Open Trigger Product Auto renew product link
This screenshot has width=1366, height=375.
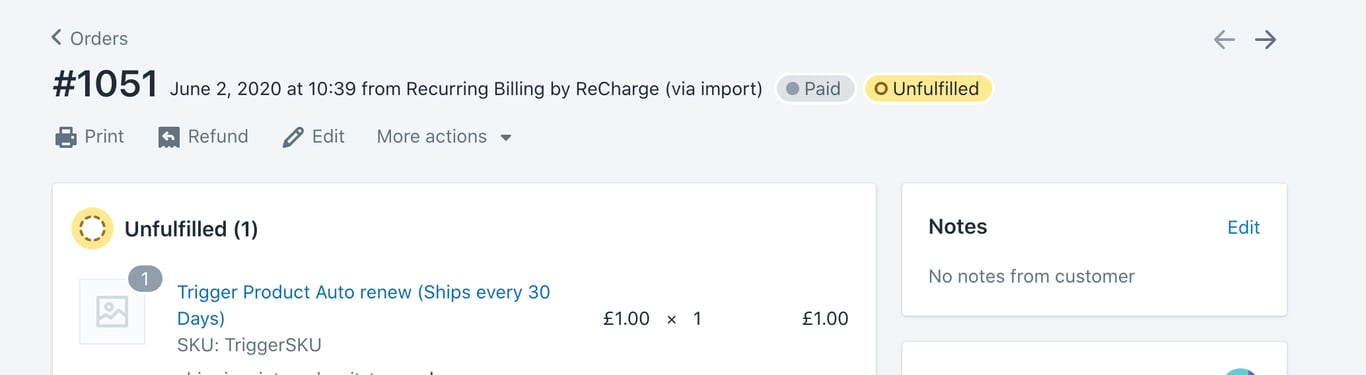363,305
